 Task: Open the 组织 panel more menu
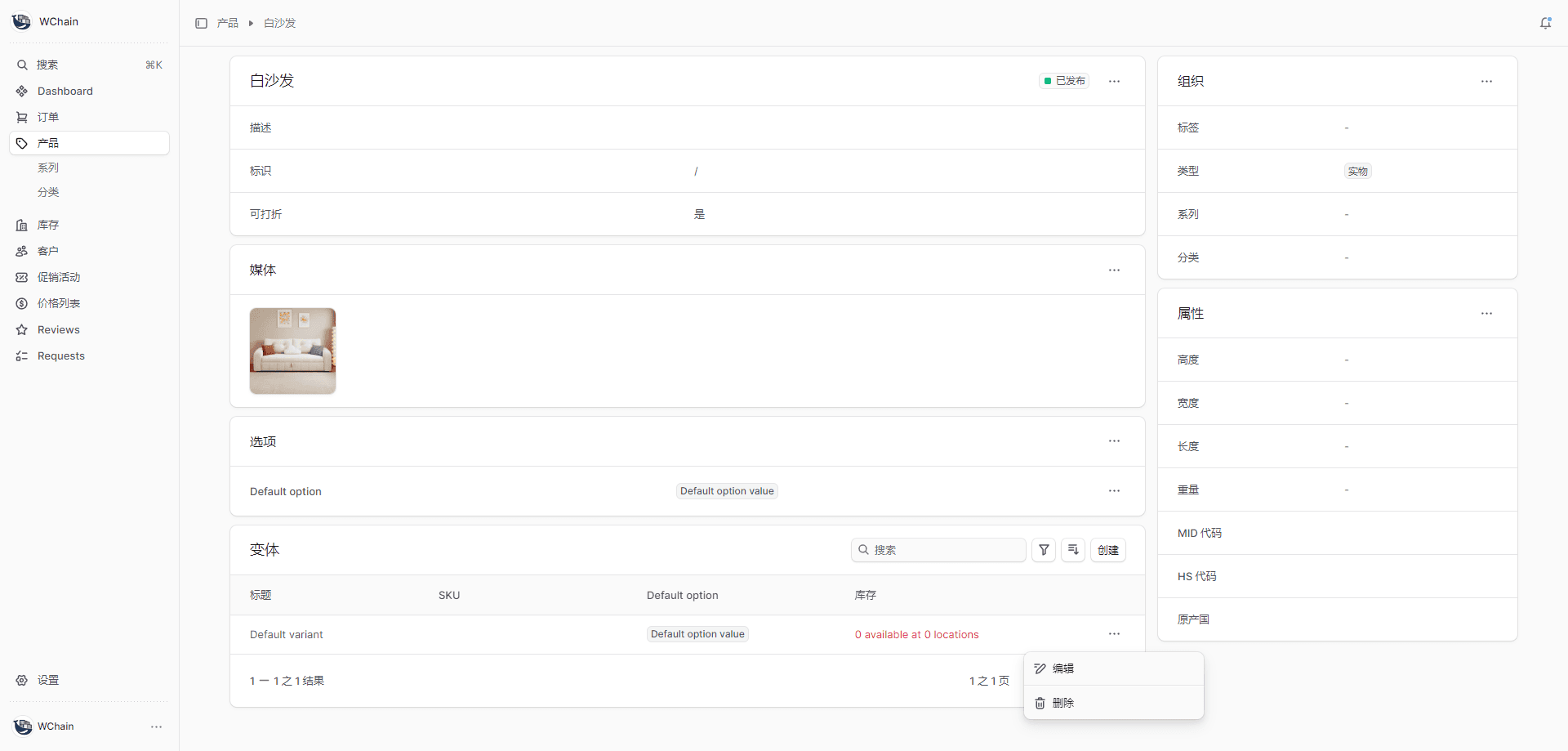pyautogui.click(x=1486, y=81)
